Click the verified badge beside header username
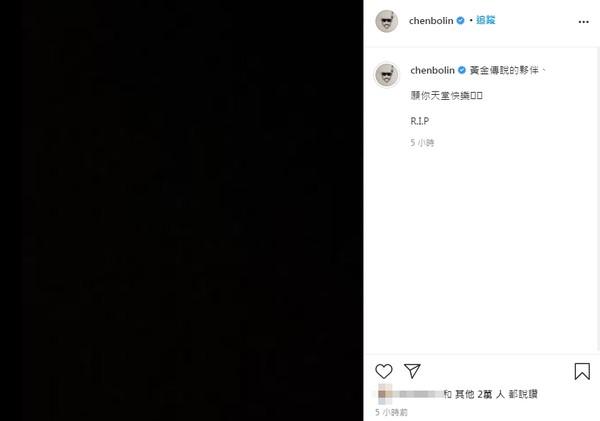 461,21
